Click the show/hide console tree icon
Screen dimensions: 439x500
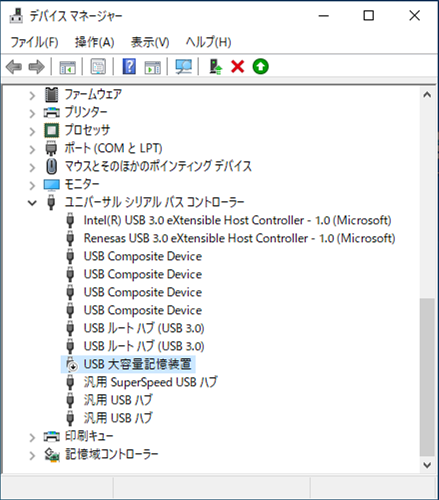click(68, 67)
